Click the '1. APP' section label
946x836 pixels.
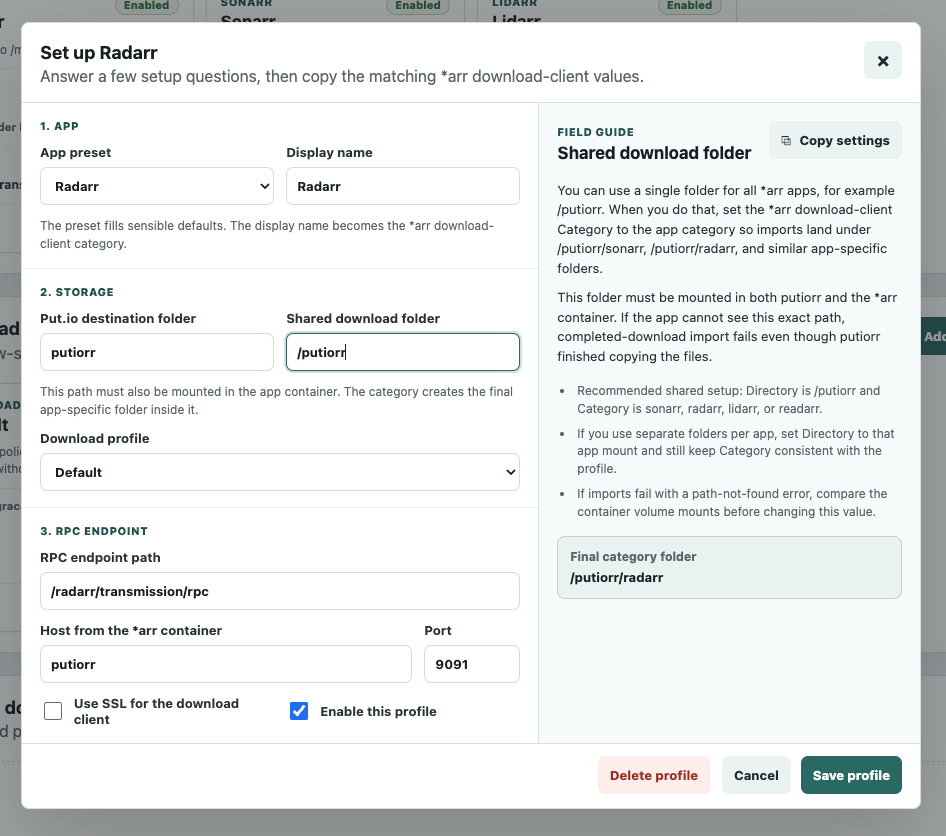coord(59,126)
